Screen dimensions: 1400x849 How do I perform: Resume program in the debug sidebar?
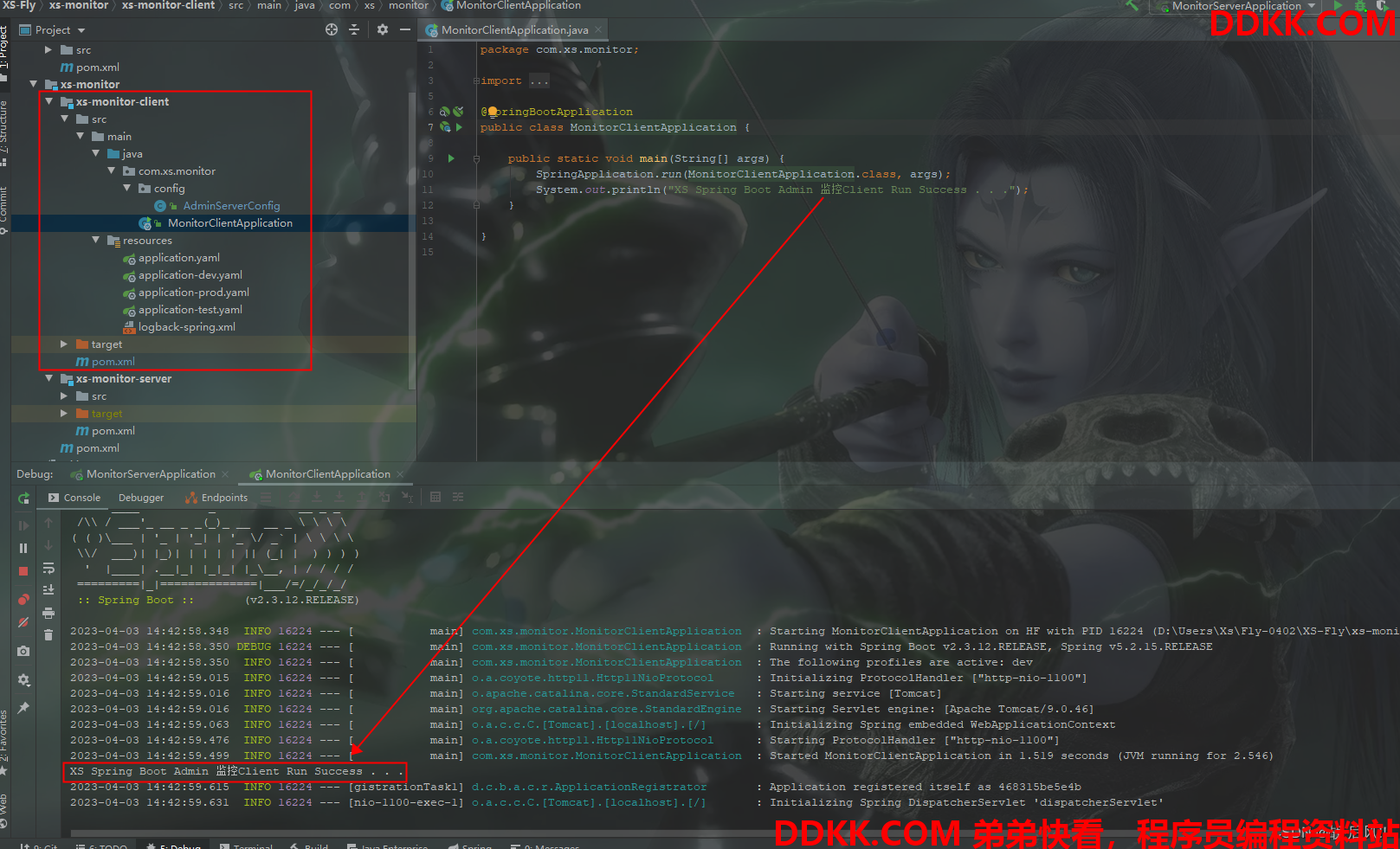[23, 525]
